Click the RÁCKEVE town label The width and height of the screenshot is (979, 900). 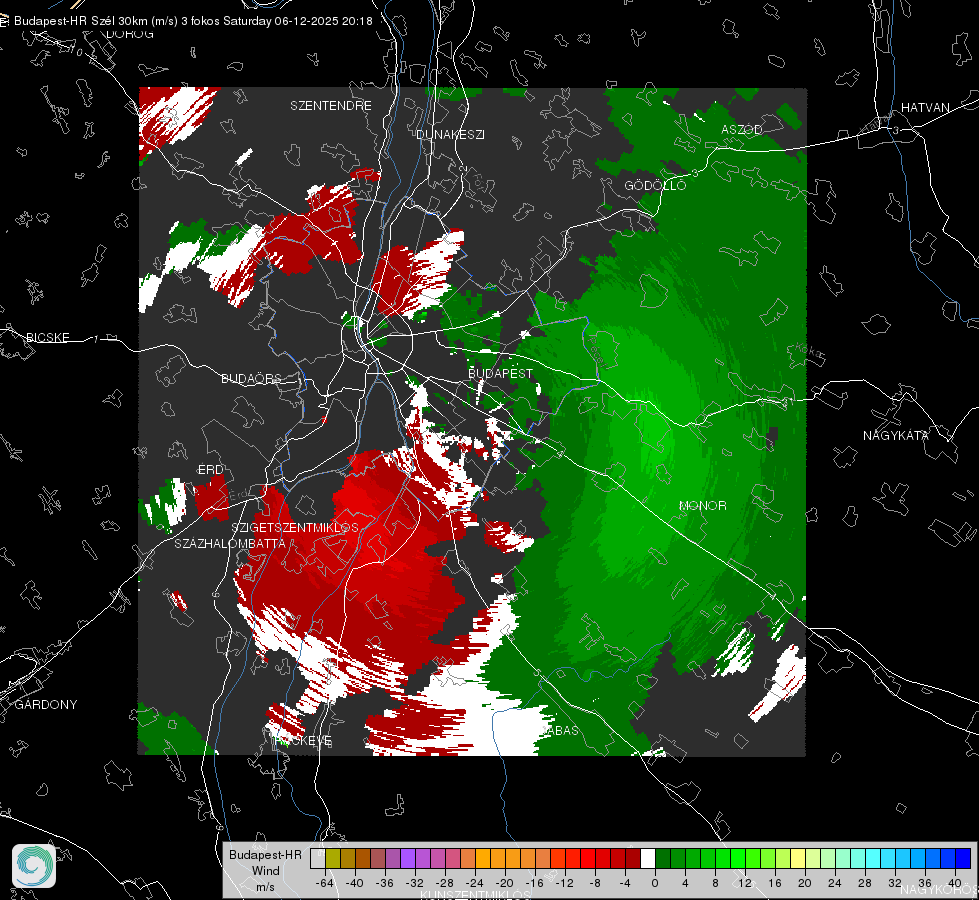pyautogui.click(x=303, y=741)
